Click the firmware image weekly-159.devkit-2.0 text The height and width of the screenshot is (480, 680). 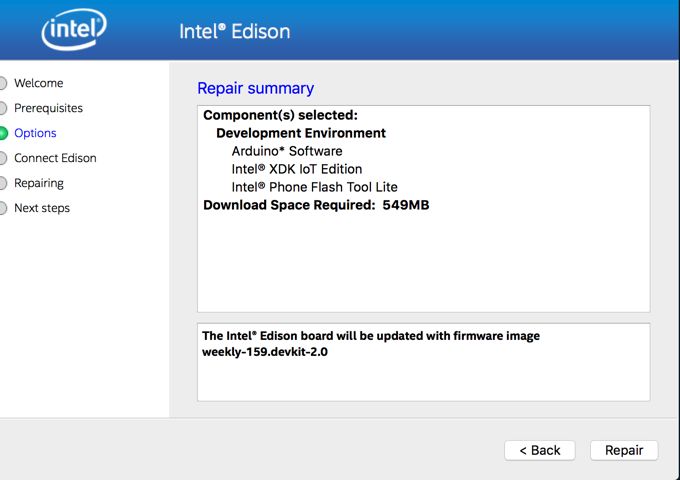(265, 352)
